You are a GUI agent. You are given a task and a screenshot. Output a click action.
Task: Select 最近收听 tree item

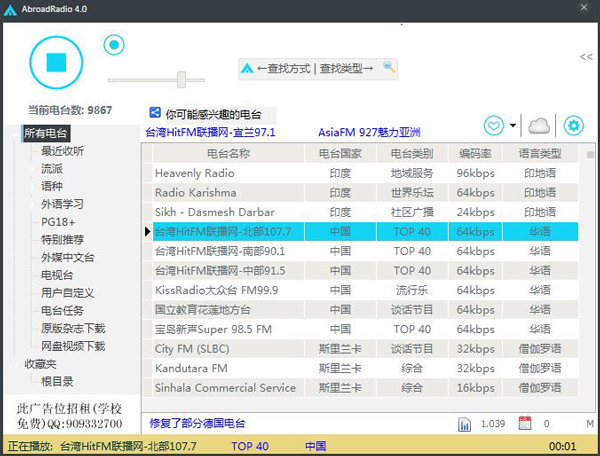tap(62, 151)
